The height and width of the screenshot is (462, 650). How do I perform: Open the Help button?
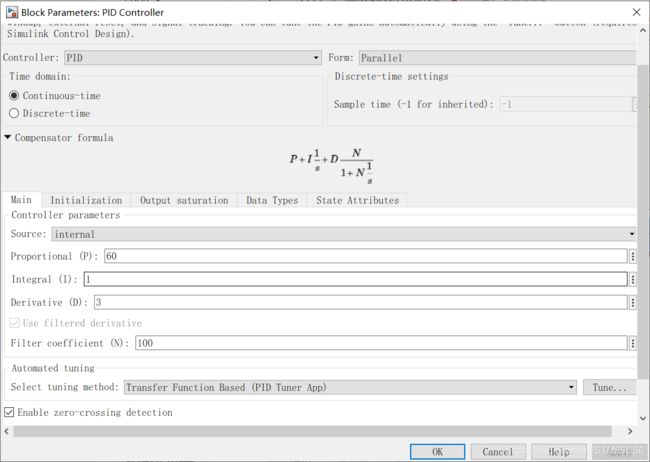(x=558, y=452)
